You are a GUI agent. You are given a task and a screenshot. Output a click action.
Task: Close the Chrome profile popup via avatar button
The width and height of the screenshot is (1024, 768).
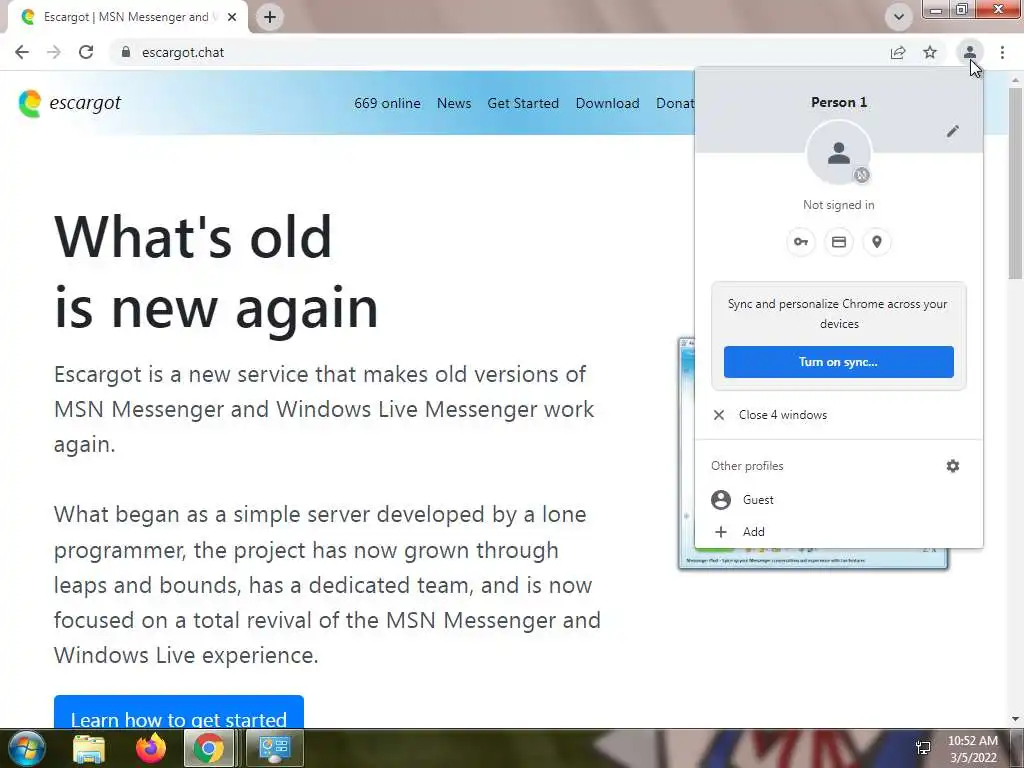point(970,52)
